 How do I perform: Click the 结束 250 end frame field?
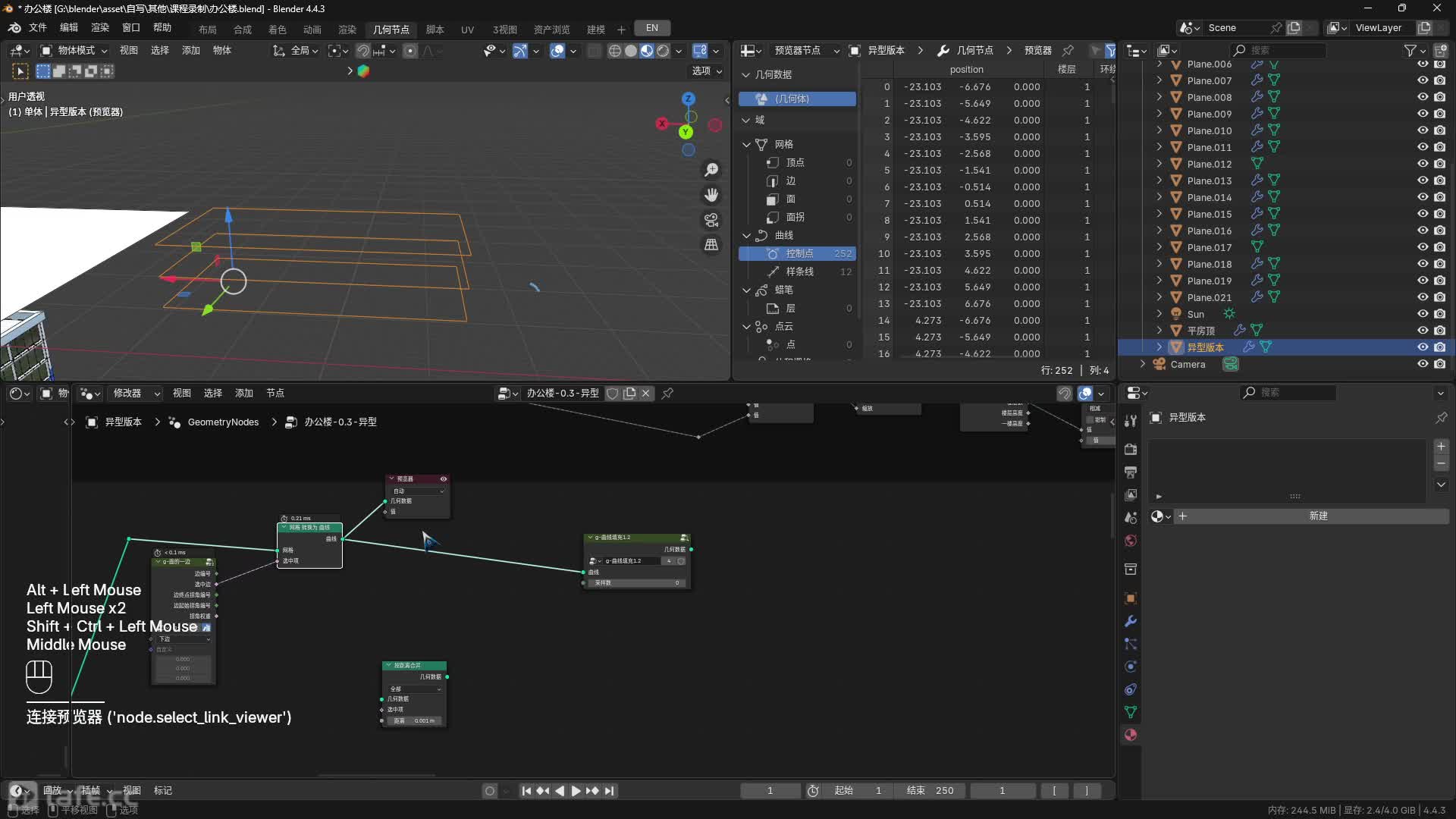[x=931, y=791]
